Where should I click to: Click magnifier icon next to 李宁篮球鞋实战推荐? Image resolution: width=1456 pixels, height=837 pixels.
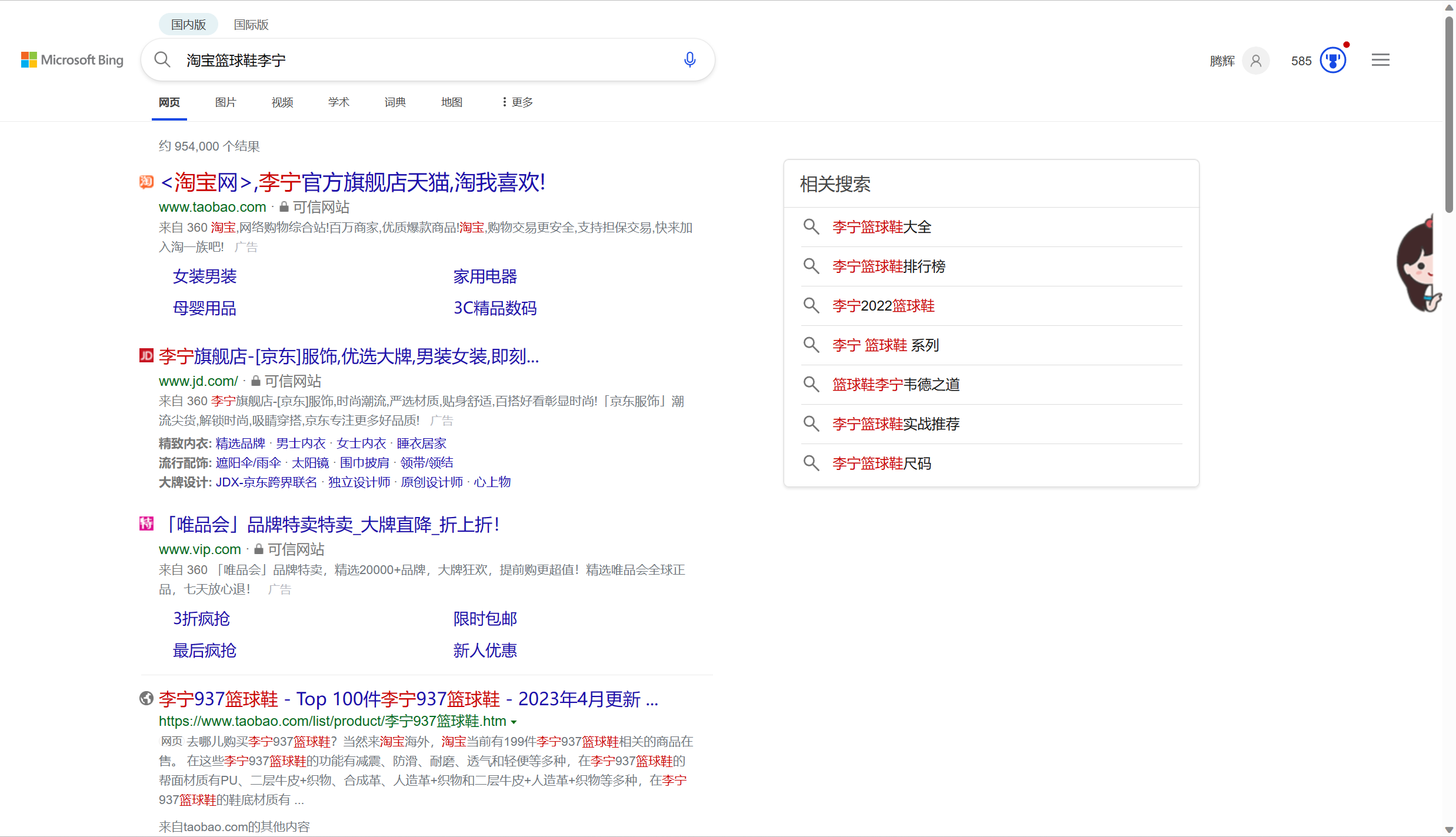(811, 423)
